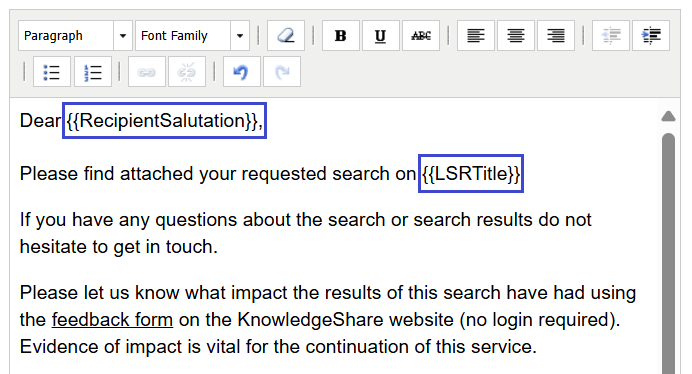Toggle underline formatting

pyautogui.click(x=381, y=35)
